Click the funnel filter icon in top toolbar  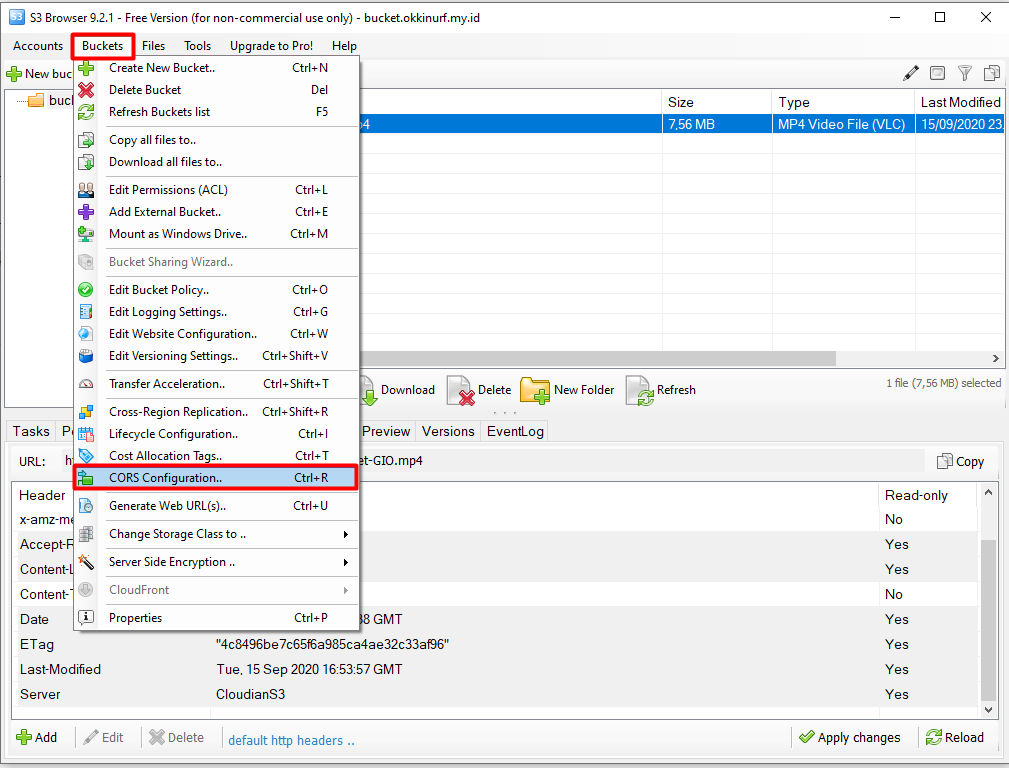[x=965, y=73]
